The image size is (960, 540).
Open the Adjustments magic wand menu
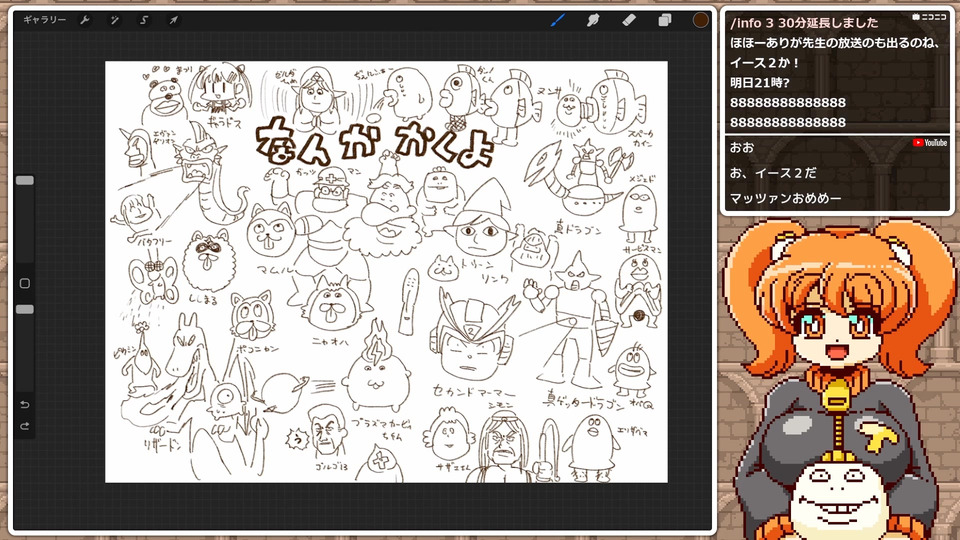[x=114, y=20]
